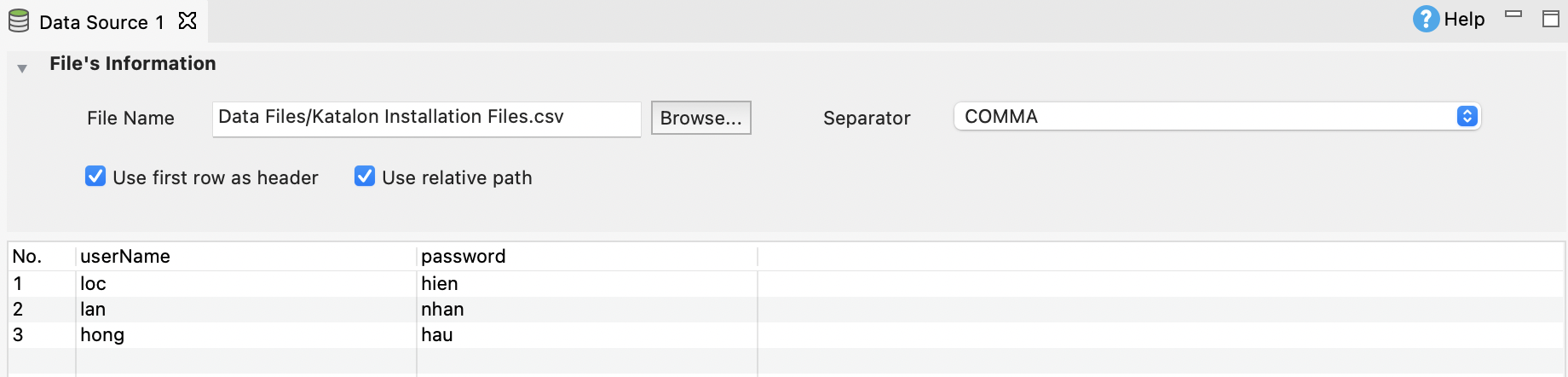Click the No. column header

coord(27,256)
